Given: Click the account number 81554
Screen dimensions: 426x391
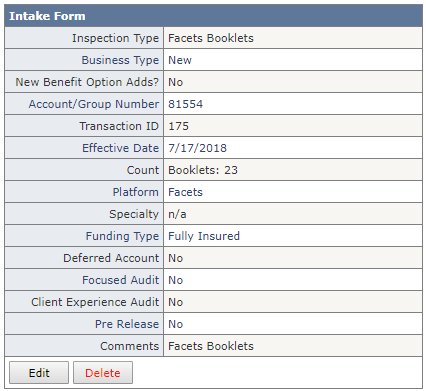Looking at the screenshot, I should pos(185,104).
